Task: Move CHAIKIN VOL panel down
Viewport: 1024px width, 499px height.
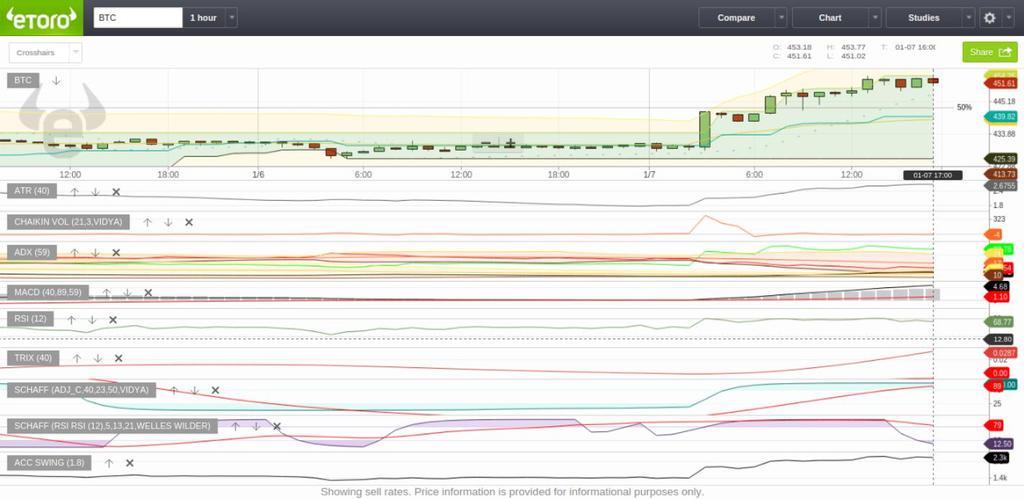Action: (x=168, y=222)
